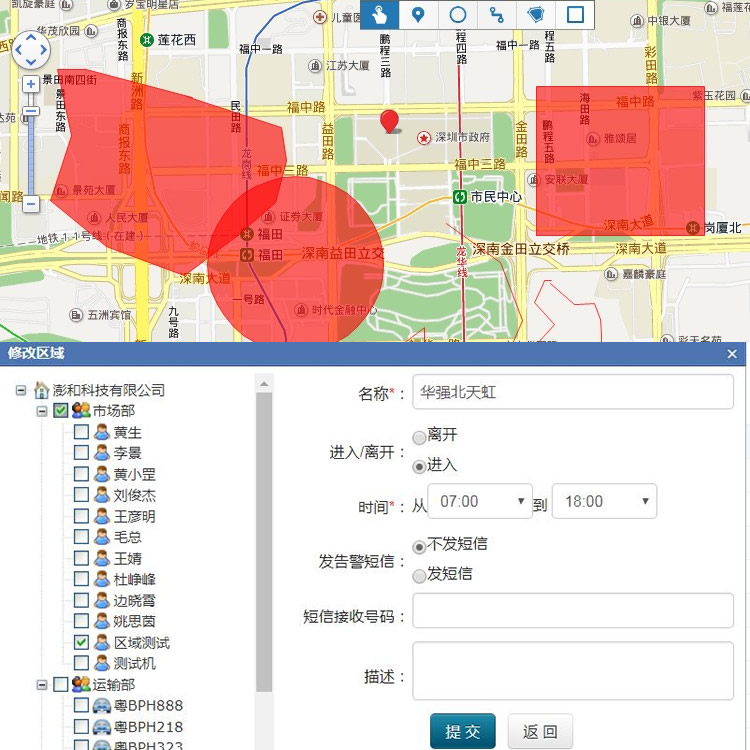
Task: Click the 提交 submit button
Action: click(x=463, y=731)
